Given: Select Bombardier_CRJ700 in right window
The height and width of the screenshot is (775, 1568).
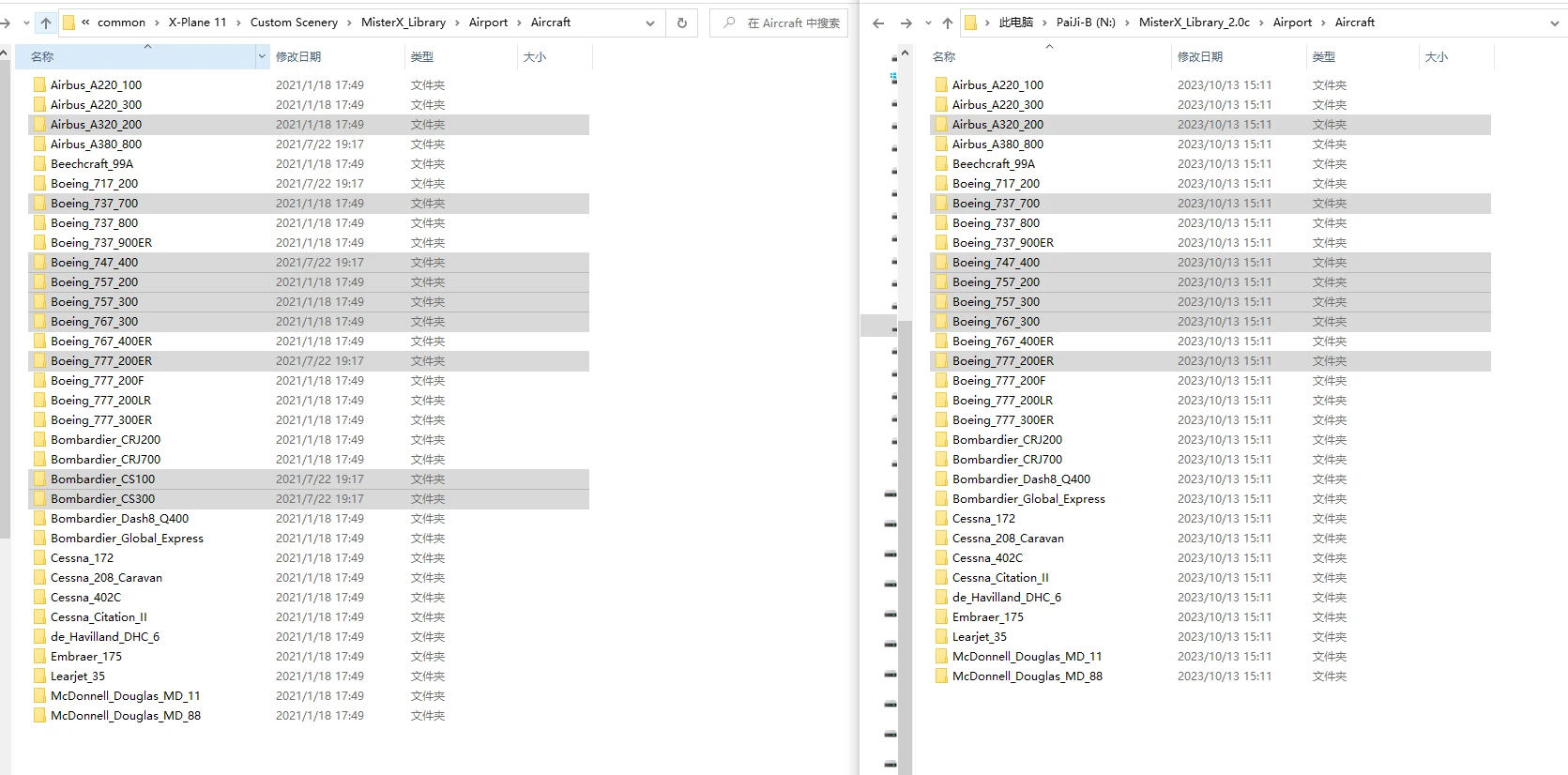Looking at the screenshot, I should [x=1210, y=459].
